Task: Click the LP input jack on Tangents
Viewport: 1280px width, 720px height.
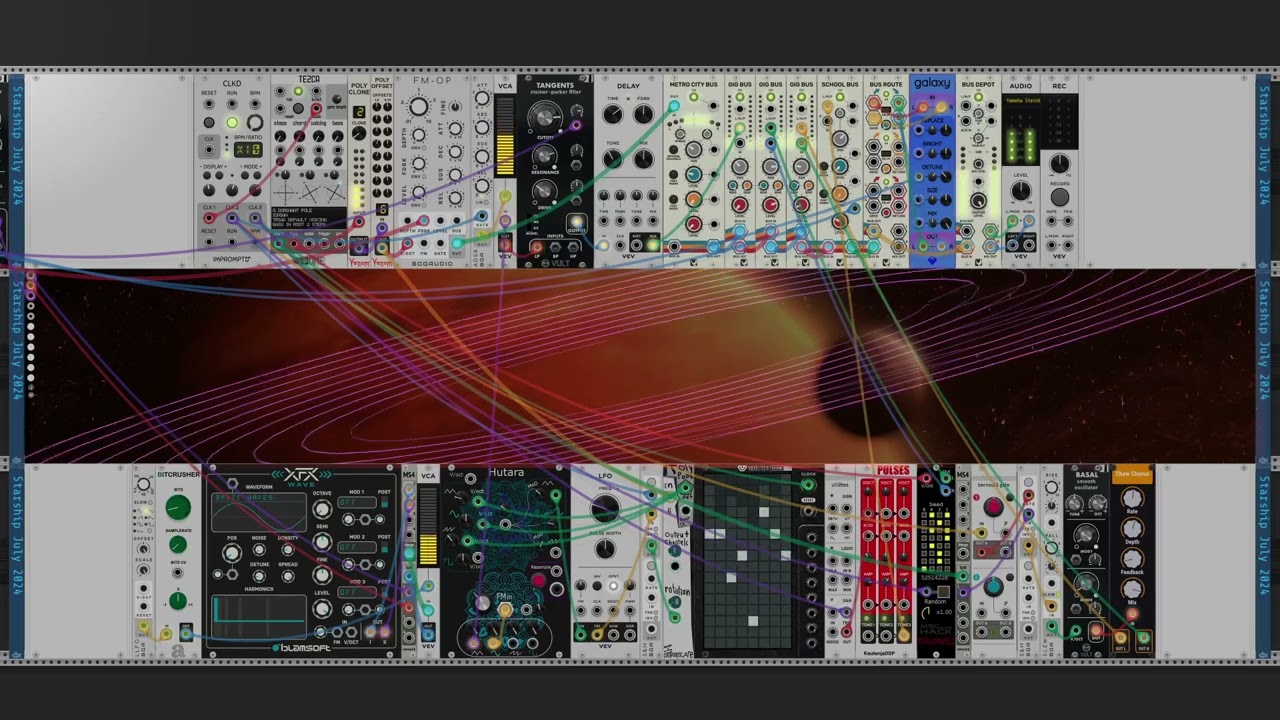Action: 537,247
